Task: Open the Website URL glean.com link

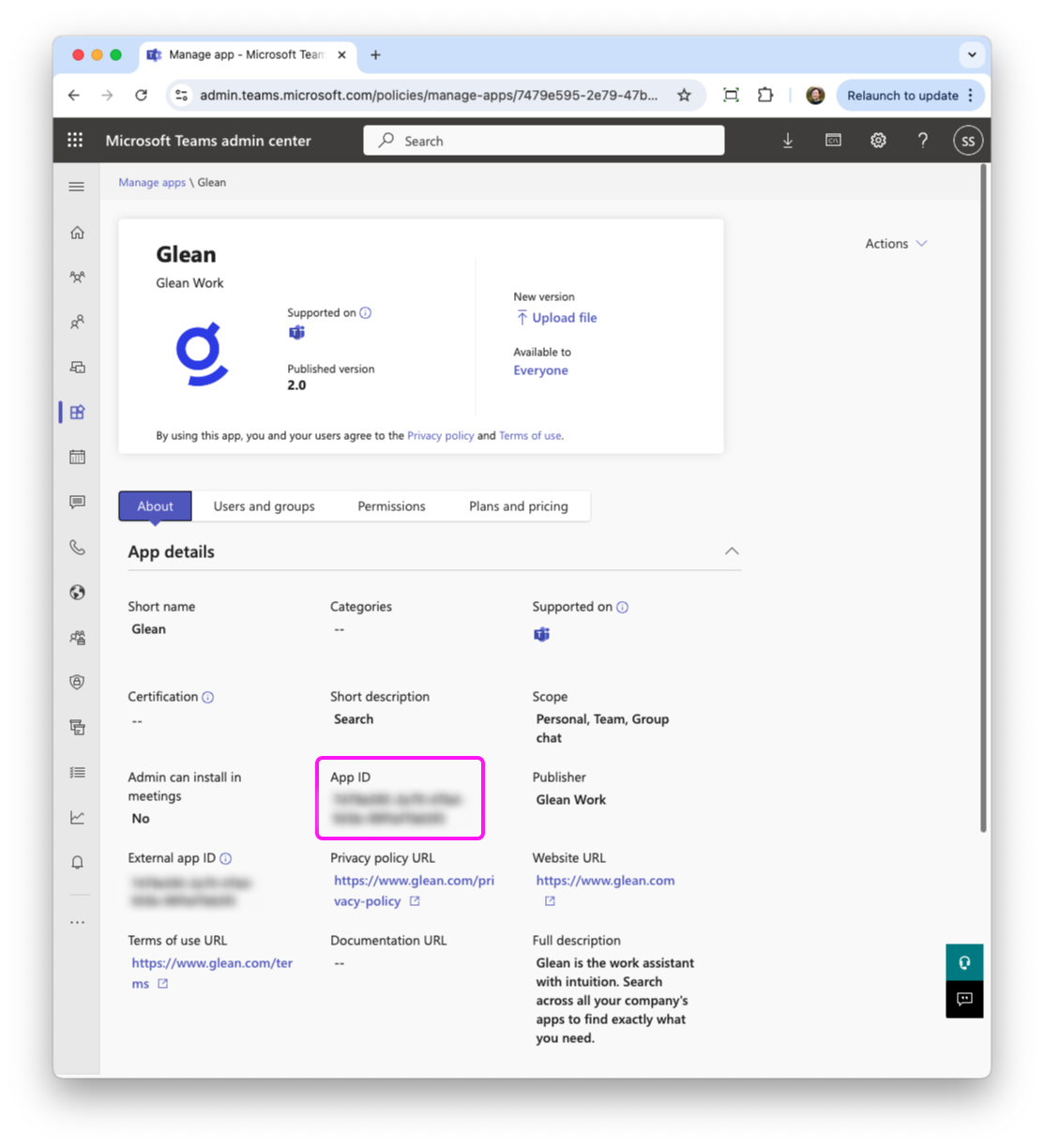Action: (605, 881)
